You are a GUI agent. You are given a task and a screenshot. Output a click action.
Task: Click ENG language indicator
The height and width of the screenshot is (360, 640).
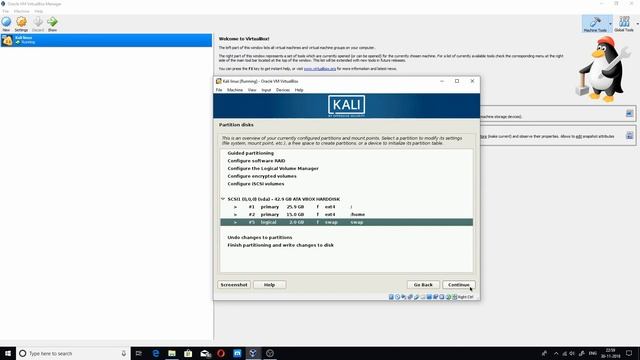click(593, 353)
